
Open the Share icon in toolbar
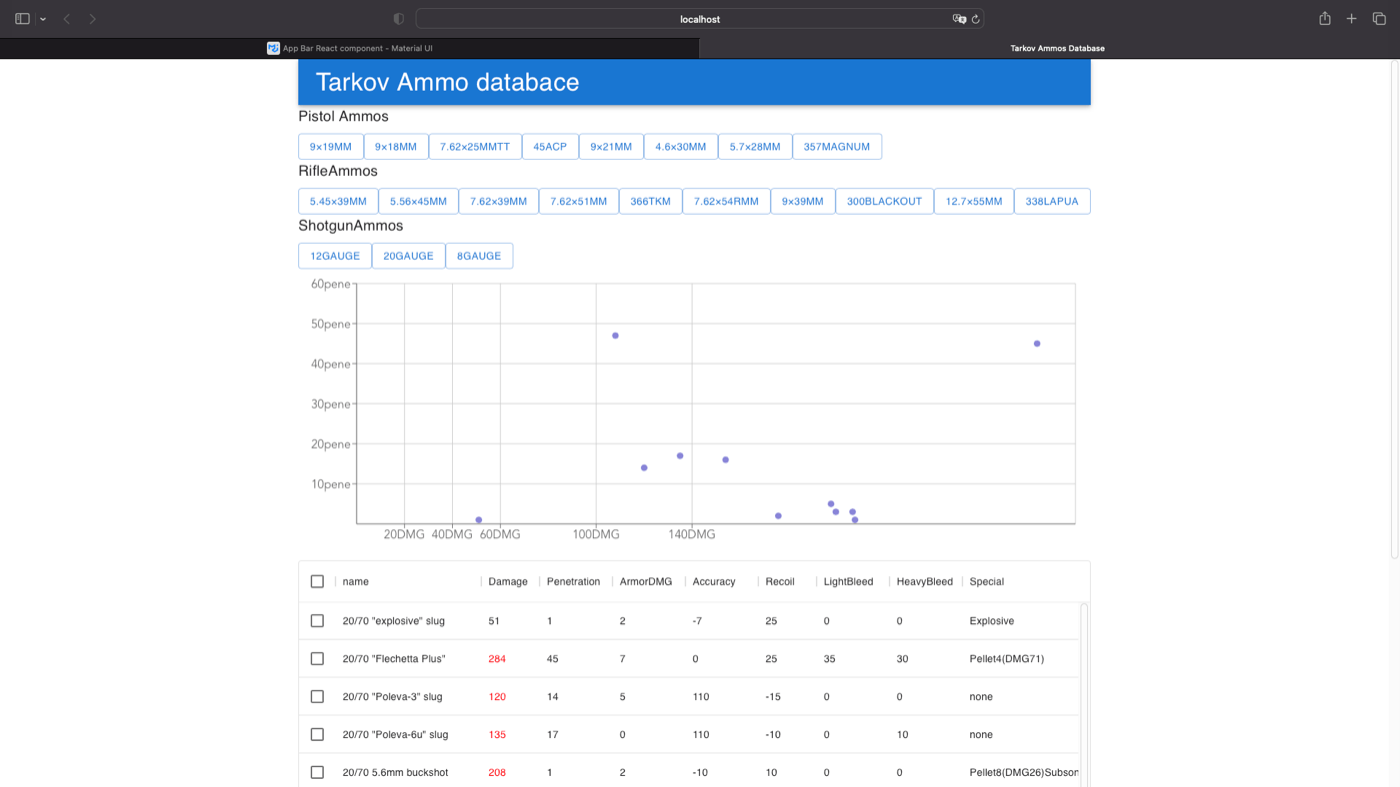click(x=1325, y=19)
